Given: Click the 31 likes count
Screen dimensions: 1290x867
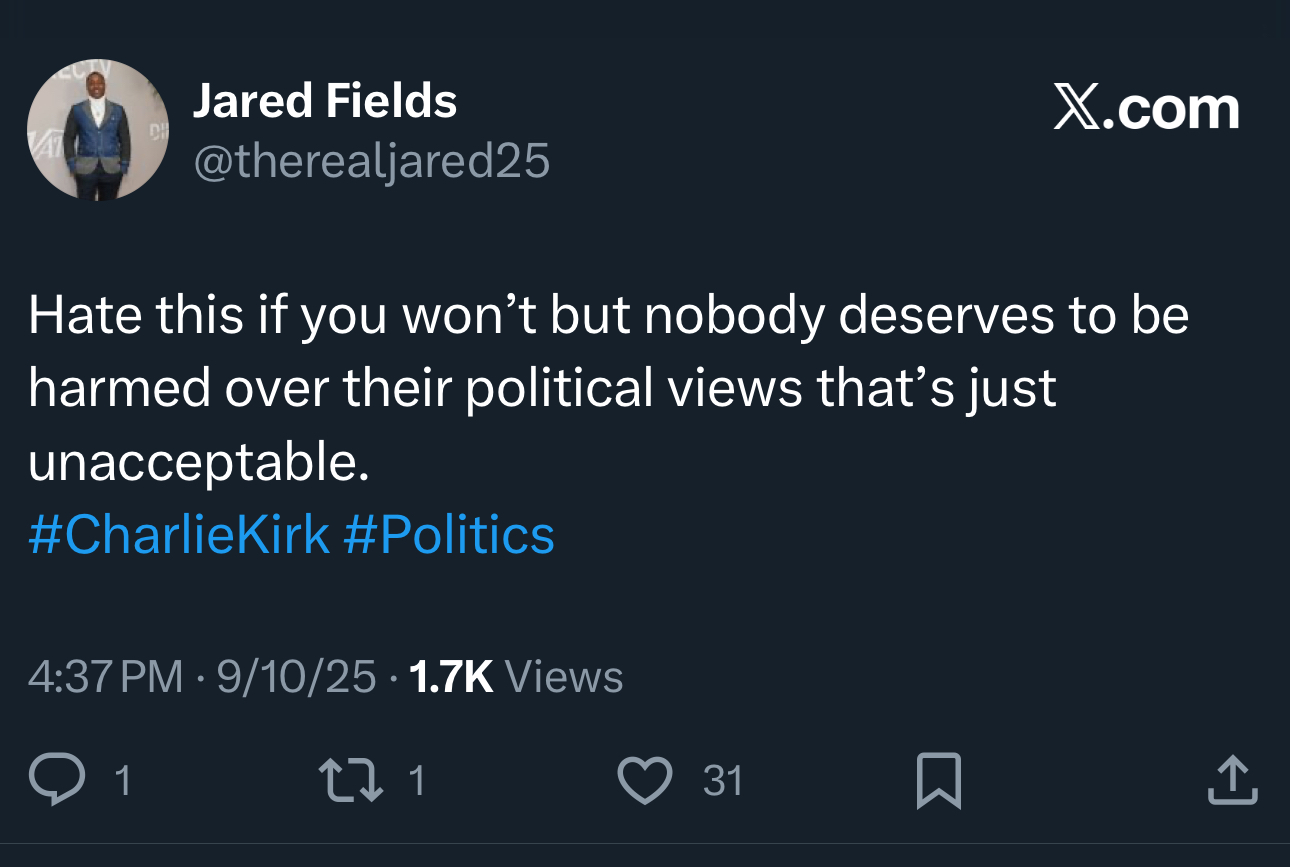Looking at the screenshot, I should point(723,780).
